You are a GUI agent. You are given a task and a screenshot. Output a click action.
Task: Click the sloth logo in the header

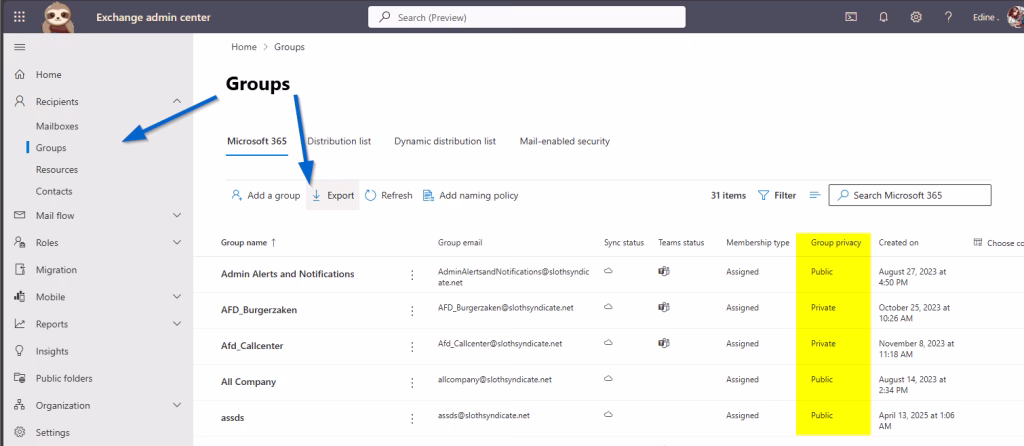click(58, 17)
